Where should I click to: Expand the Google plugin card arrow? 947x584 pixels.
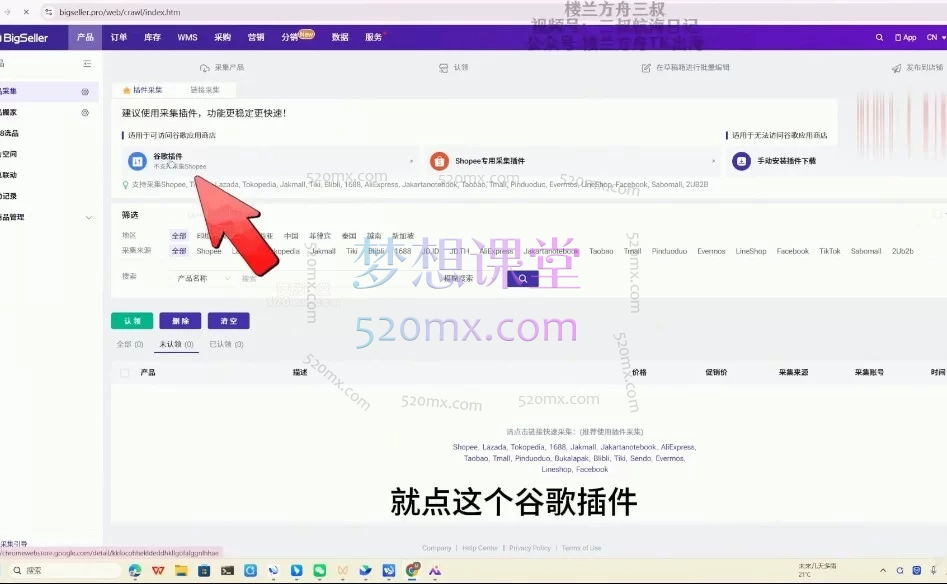point(411,161)
